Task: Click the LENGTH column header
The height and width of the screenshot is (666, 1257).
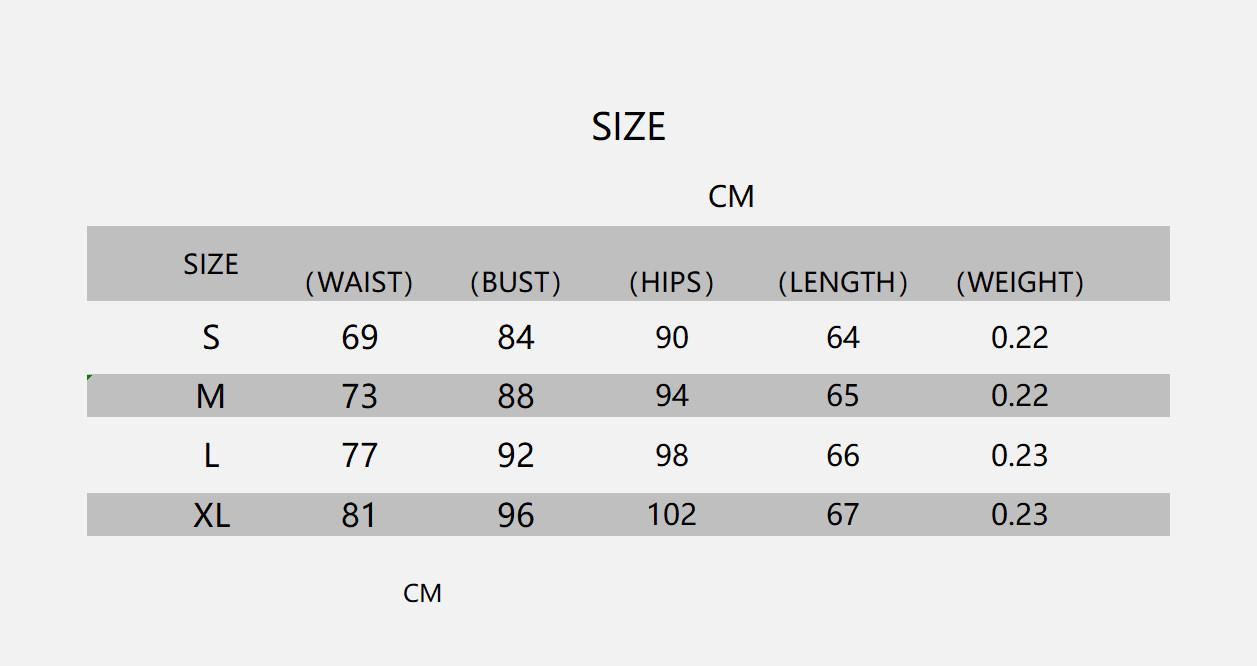Action: click(x=843, y=283)
